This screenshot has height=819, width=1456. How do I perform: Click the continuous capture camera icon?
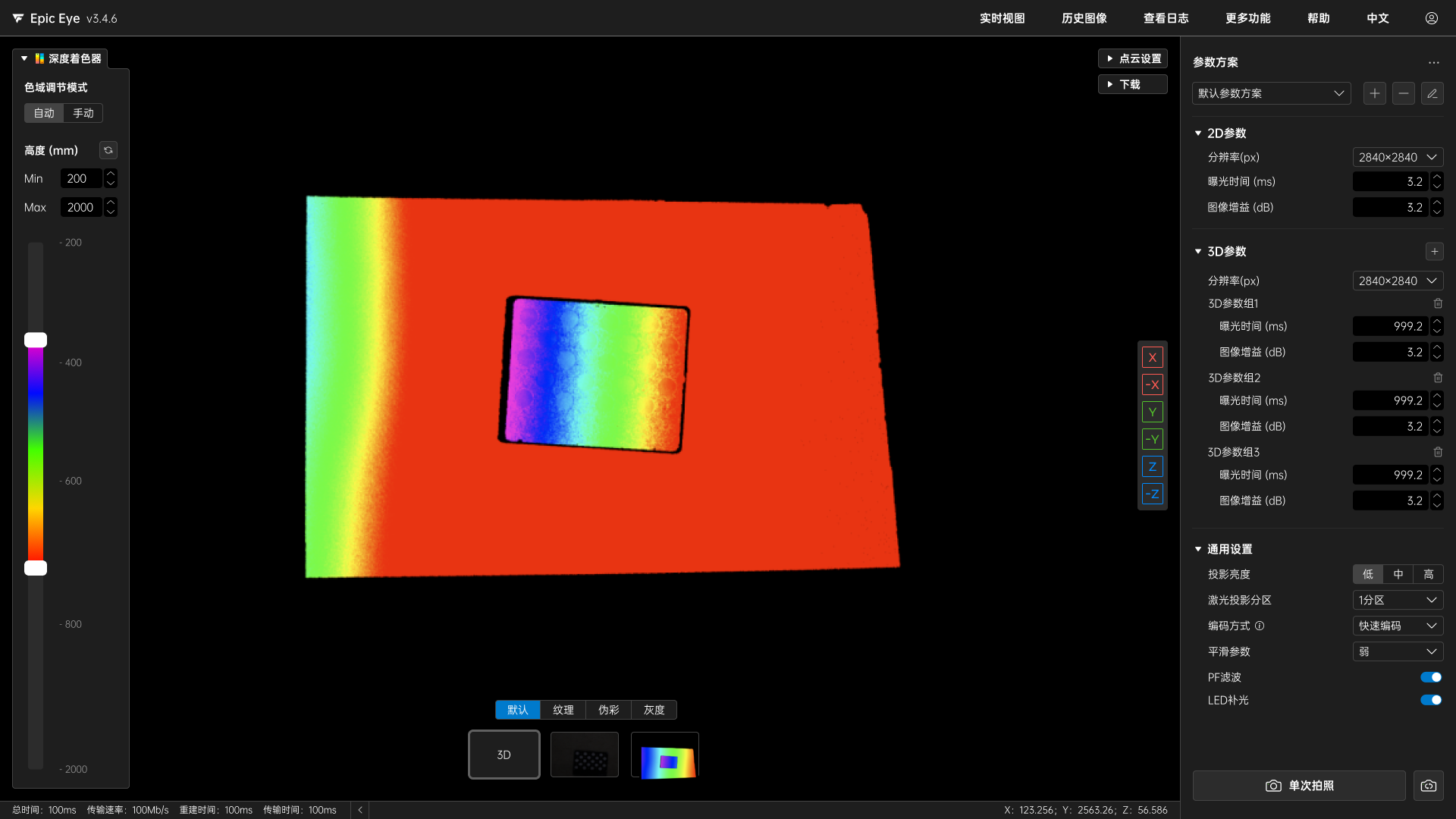(x=1428, y=786)
